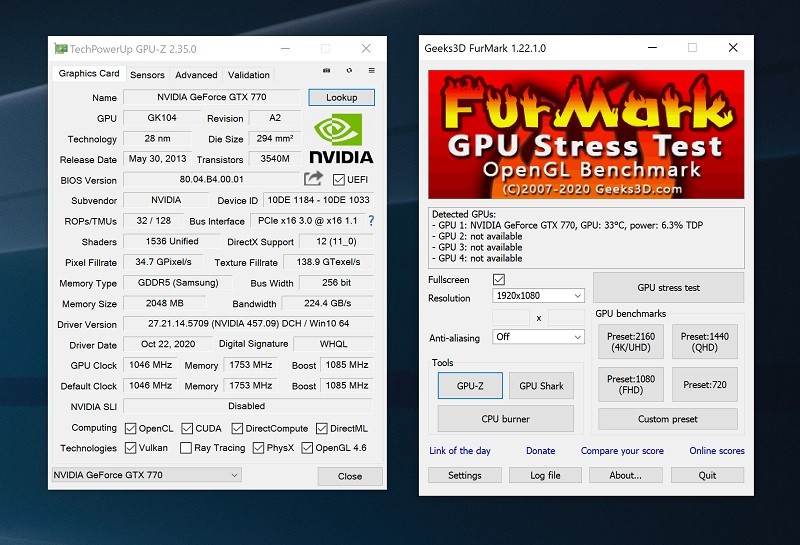The image size is (800, 545).
Task: Toggle the Ray Tracing checkbox
Action: click(185, 448)
